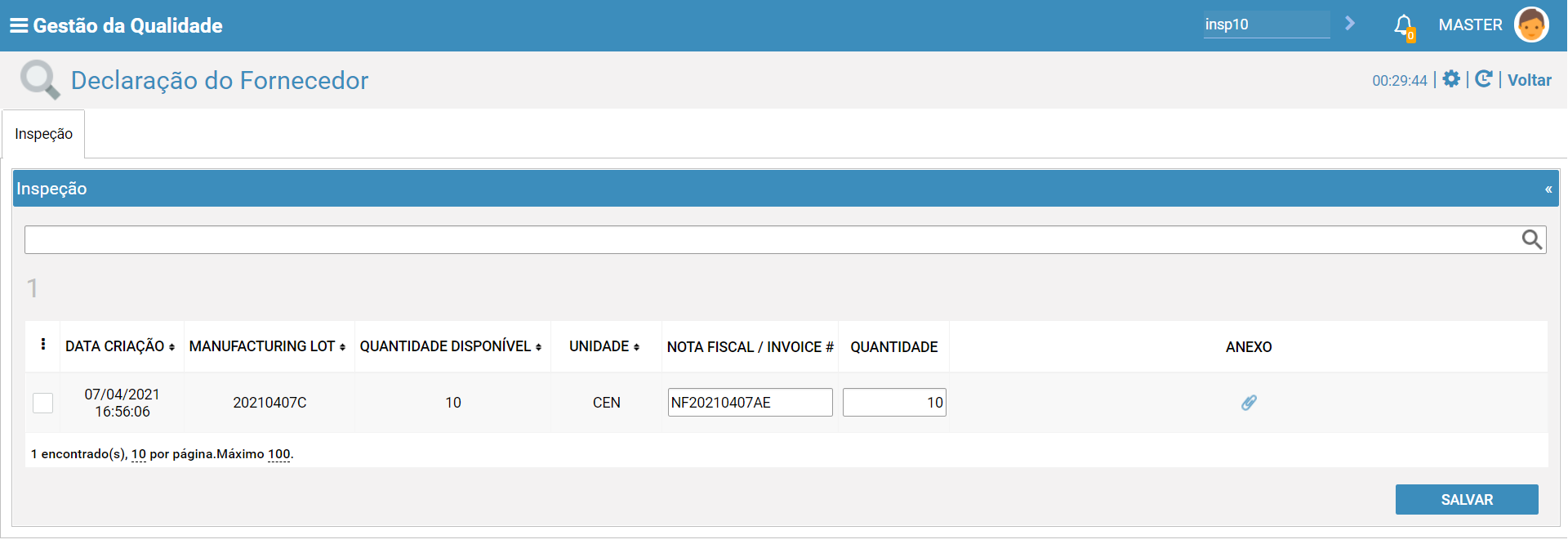Click the SALVAR button
This screenshot has width=1568, height=544.
[1467, 500]
